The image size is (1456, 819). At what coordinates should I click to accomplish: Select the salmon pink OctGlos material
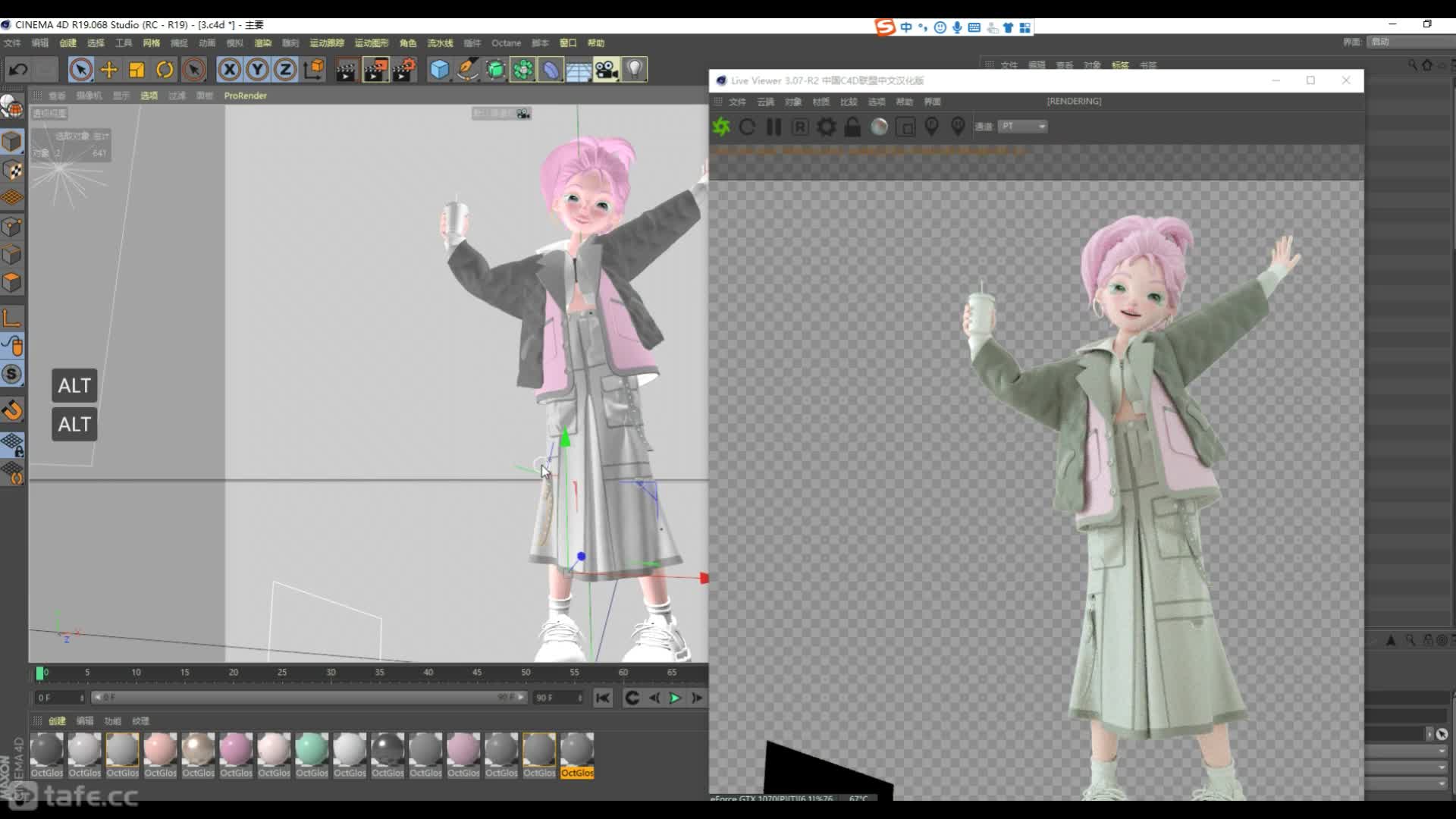[160, 750]
